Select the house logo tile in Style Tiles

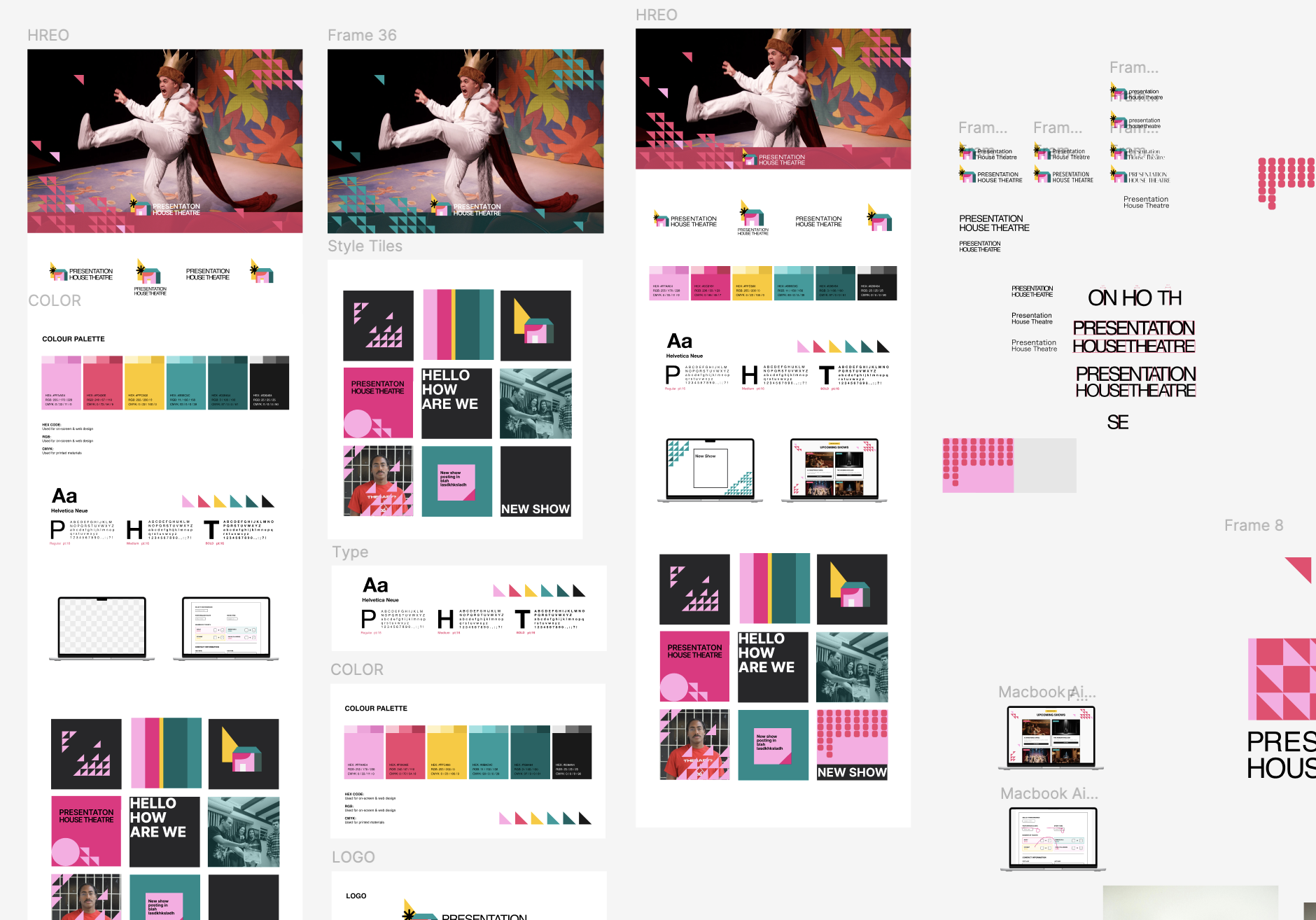pos(535,326)
